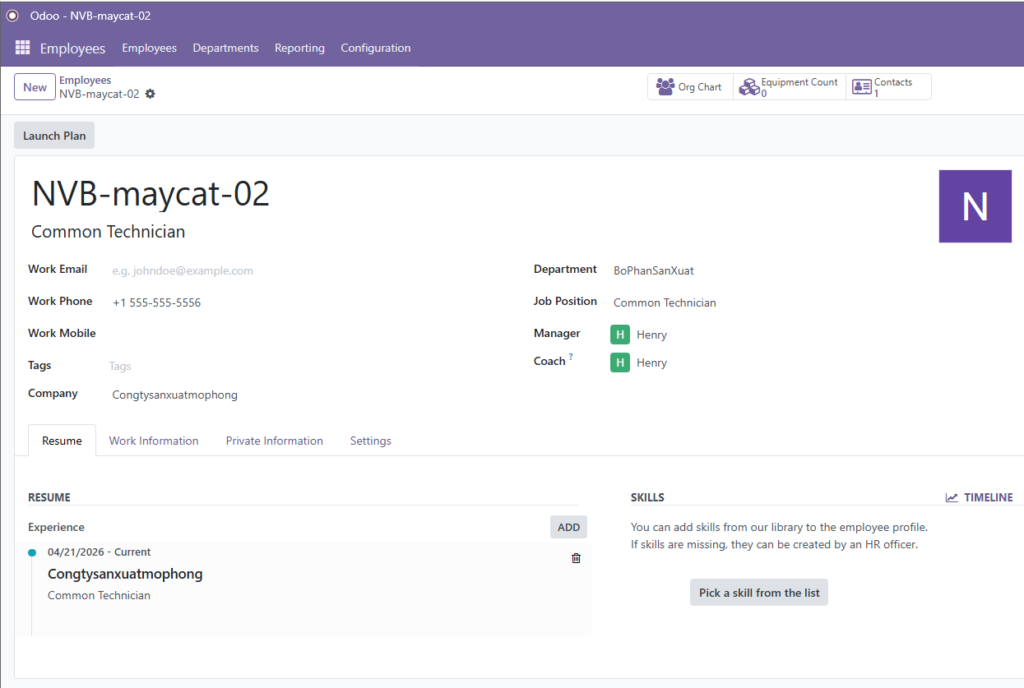Click Pick a skill from the list

coord(759,593)
